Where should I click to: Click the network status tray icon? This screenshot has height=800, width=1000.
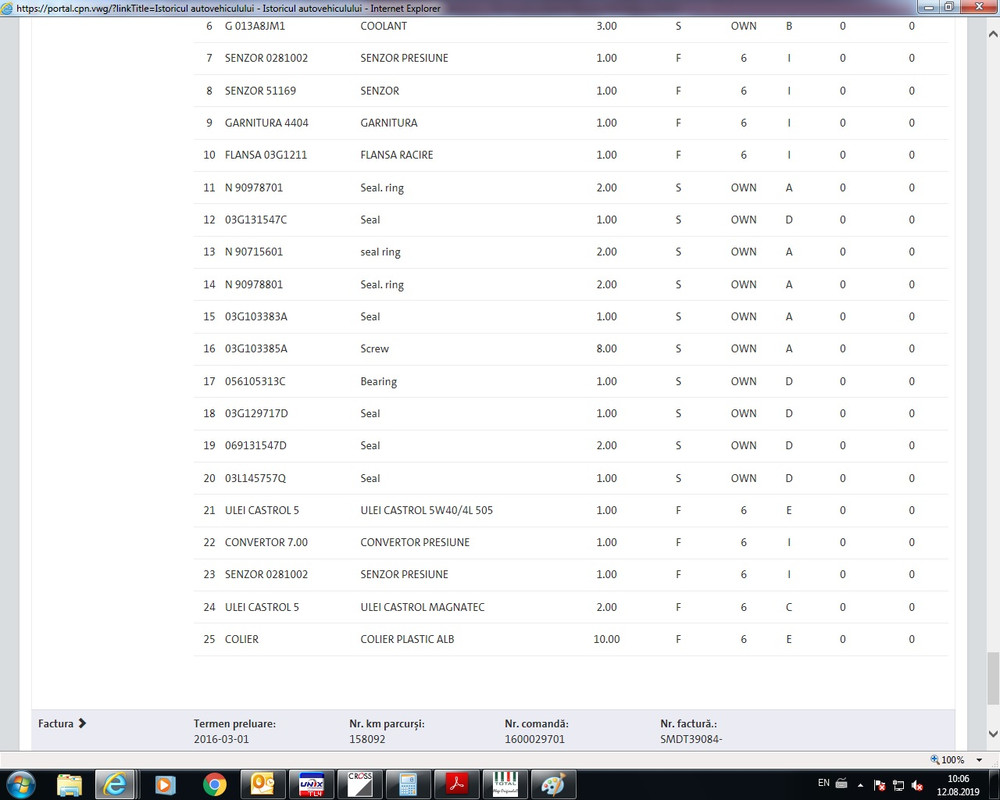pyautogui.click(x=899, y=785)
